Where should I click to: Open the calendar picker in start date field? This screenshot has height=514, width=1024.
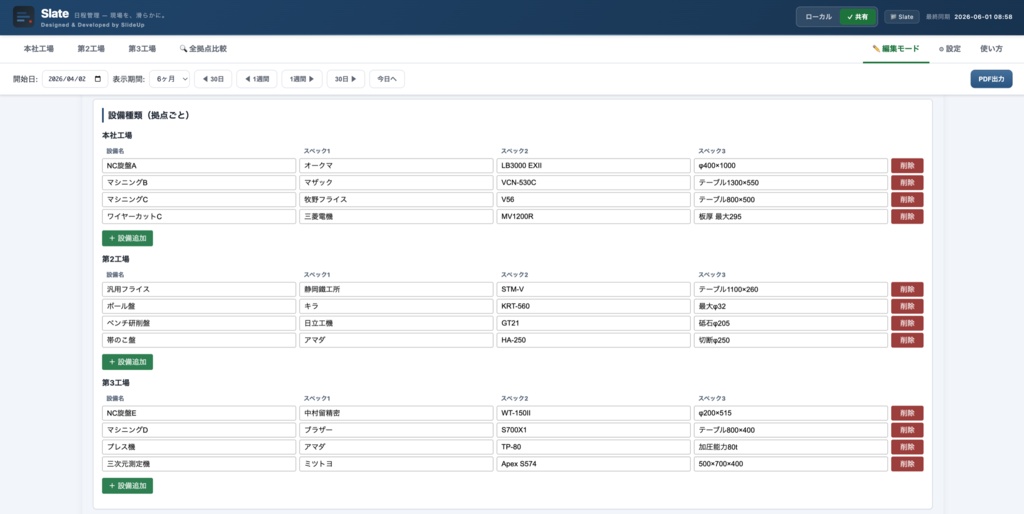point(98,79)
